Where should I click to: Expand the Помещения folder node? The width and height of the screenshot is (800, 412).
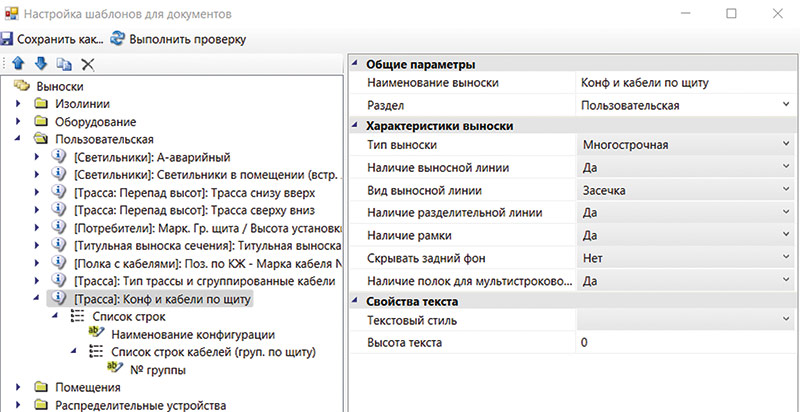click(x=20, y=388)
